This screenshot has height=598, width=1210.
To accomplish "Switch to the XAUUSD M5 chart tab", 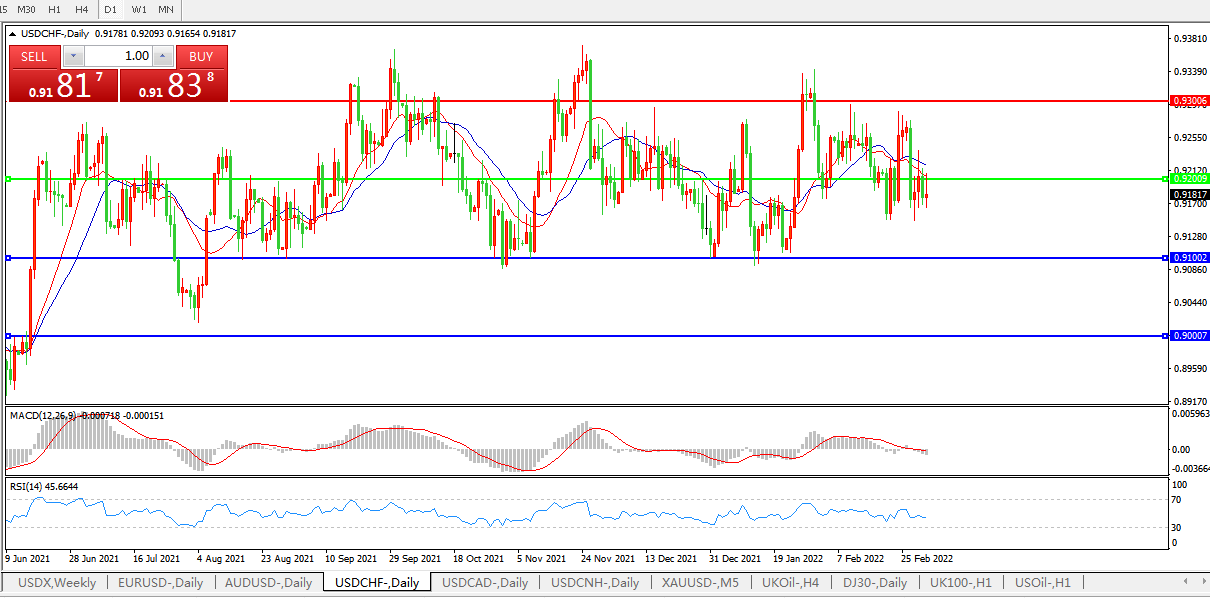I will click(x=700, y=583).
